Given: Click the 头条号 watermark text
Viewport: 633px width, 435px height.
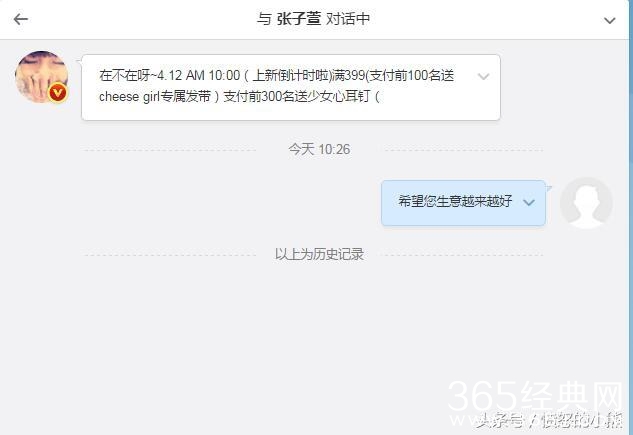Looking at the screenshot, I should 502,420.
